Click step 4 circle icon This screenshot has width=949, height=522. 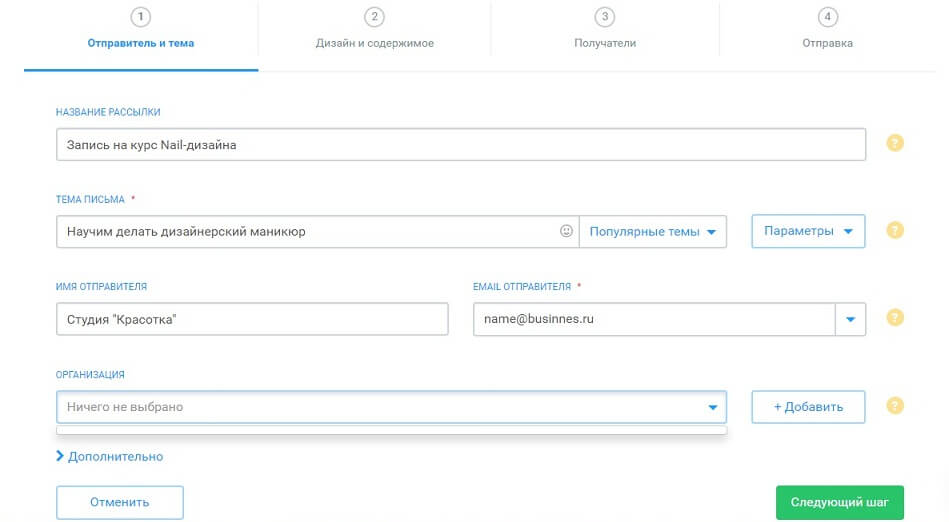[827, 17]
